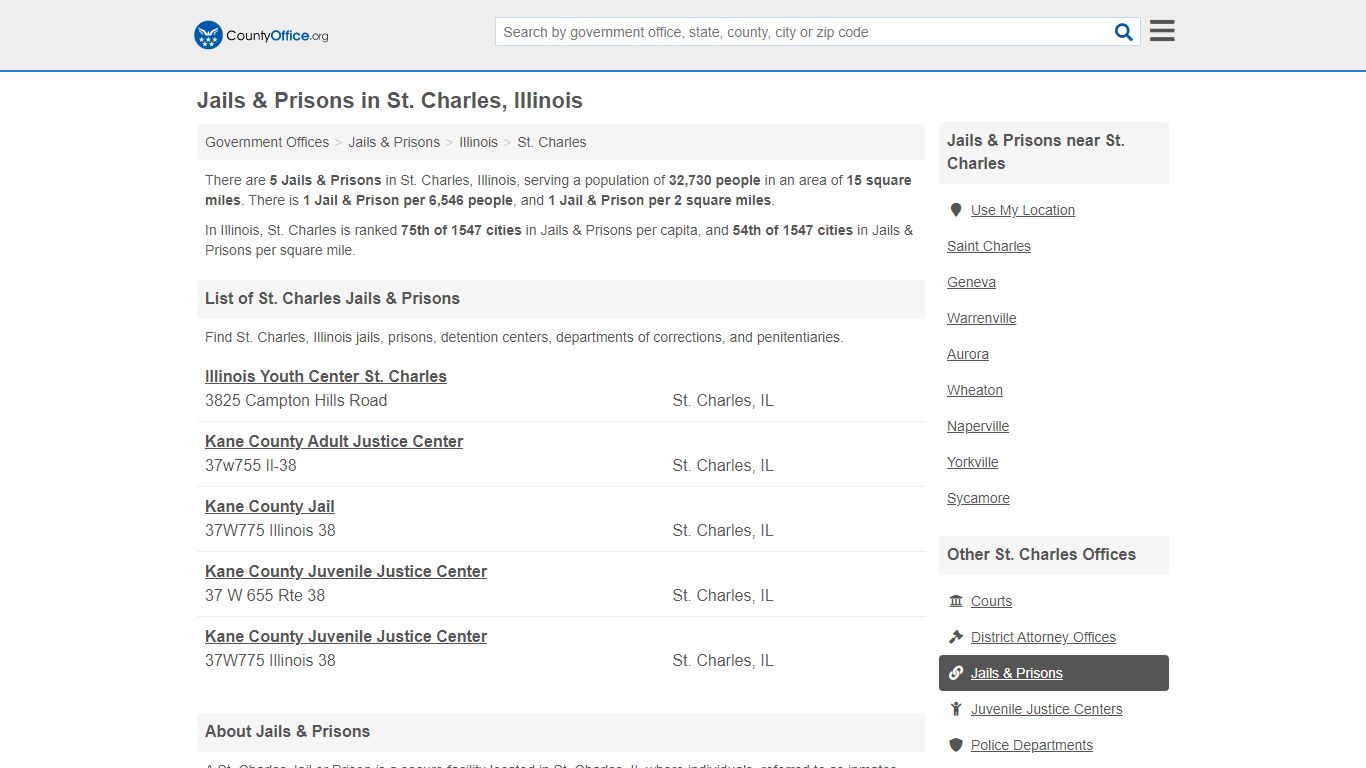This screenshot has width=1366, height=768.
Task: Open Aurora nearby link
Action: [x=968, y=354]
